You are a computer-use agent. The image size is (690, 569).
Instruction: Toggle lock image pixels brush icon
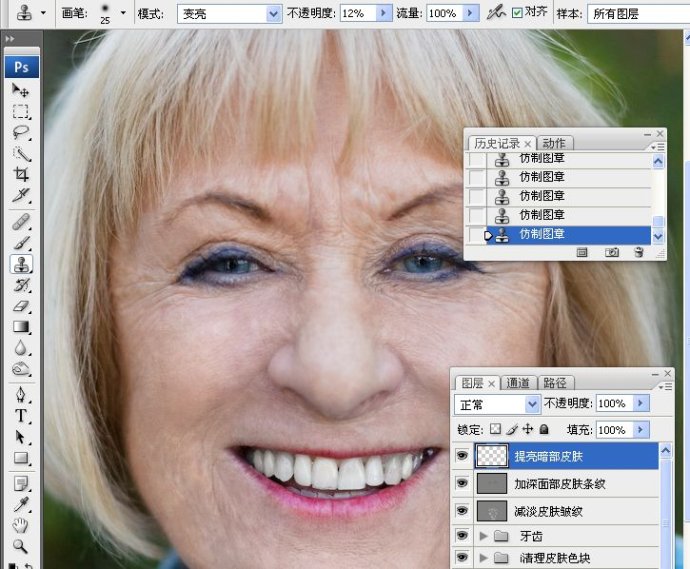click(x=512, y=429)
